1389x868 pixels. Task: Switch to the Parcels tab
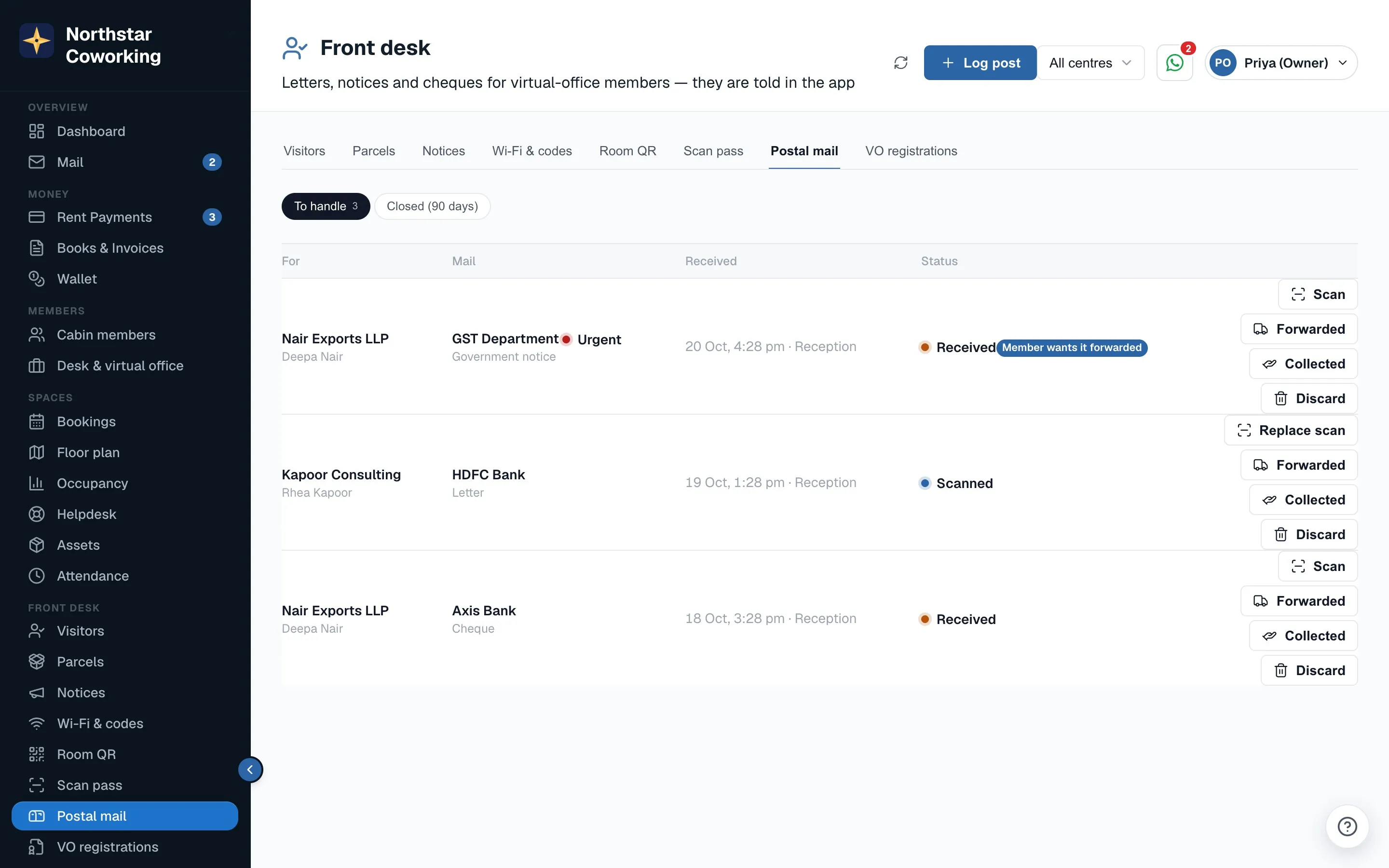coord(374,151)
